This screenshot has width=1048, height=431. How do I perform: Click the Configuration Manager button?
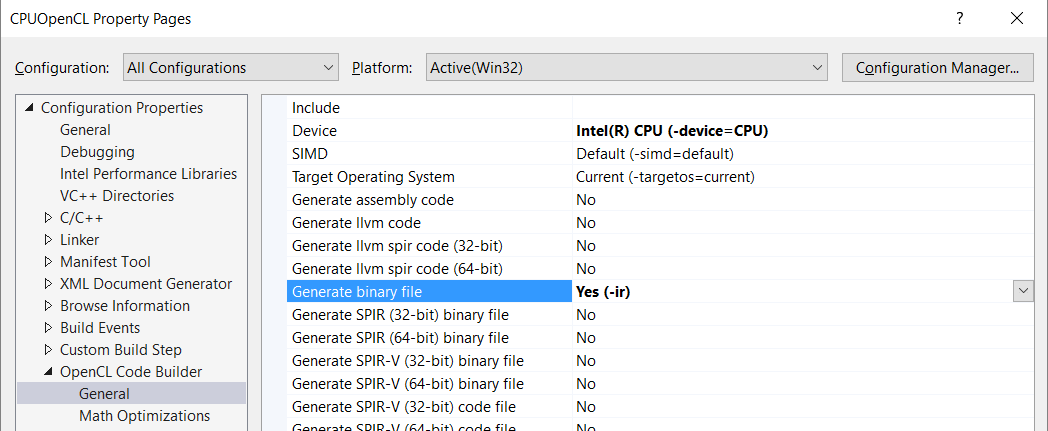coord(937,68)
